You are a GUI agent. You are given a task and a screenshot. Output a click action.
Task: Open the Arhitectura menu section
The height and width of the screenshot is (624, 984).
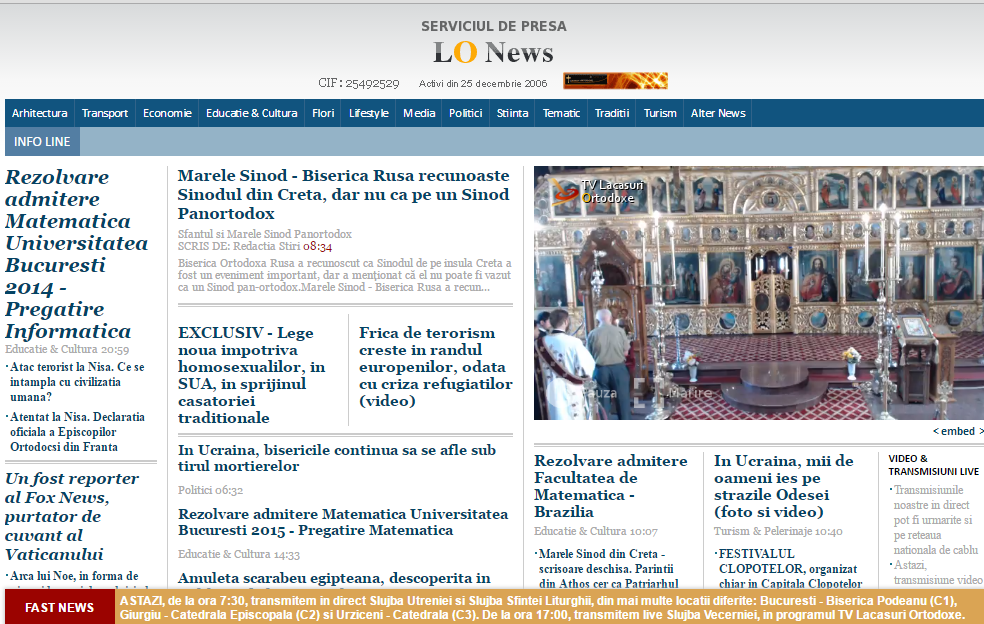point(40,113)
